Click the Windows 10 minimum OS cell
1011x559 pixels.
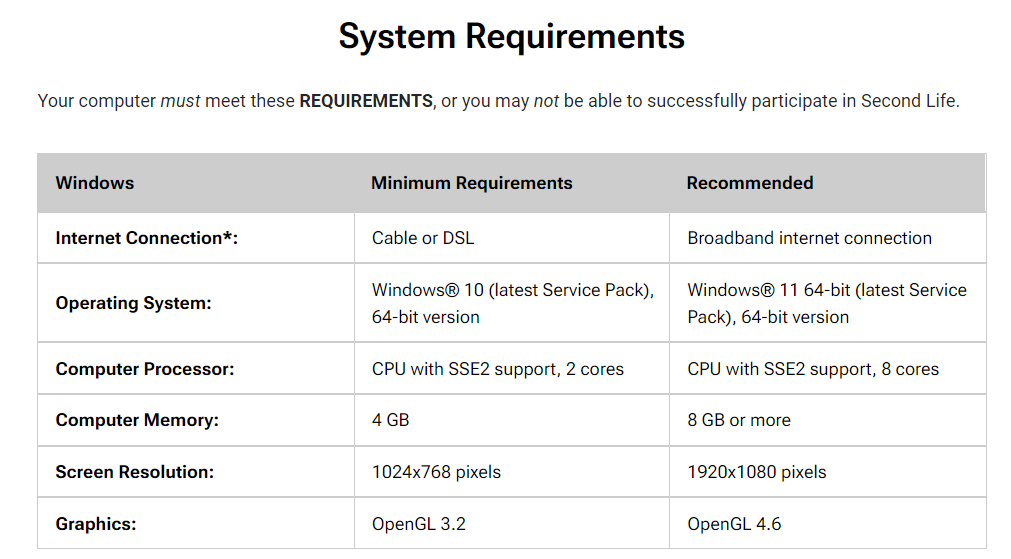[x=513, y=303]
